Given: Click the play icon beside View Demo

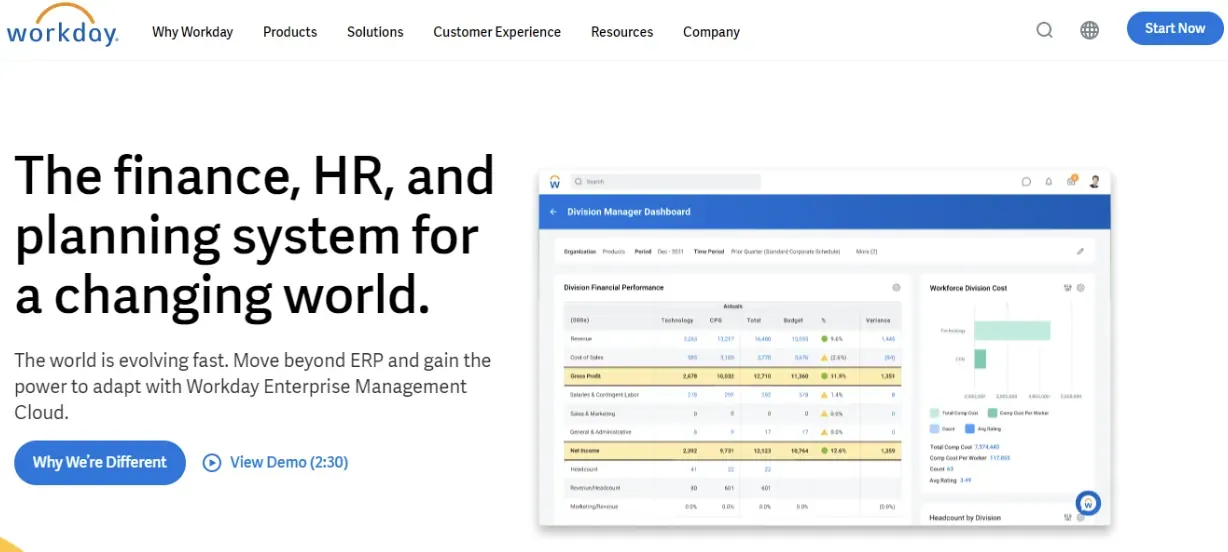Looking at the screenshot, I should click(x=211, y=462).
